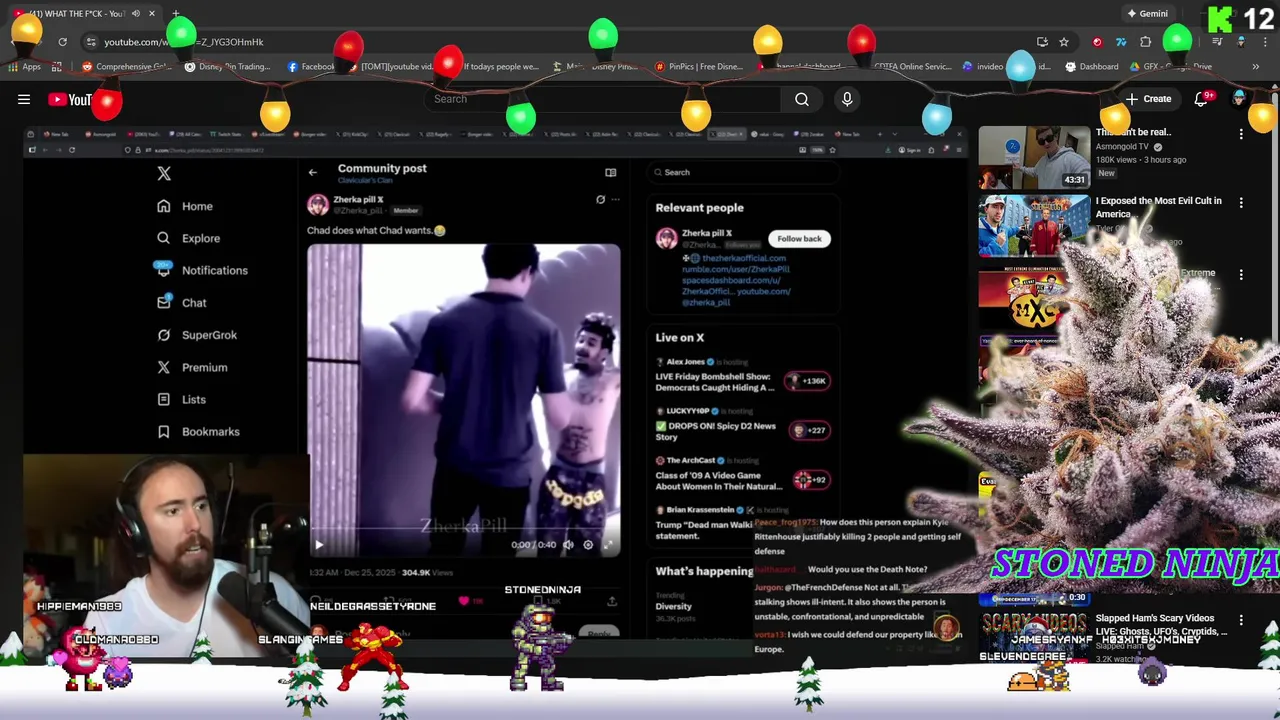
Task: Open Chrome media controls icon
Action: 1217,42
